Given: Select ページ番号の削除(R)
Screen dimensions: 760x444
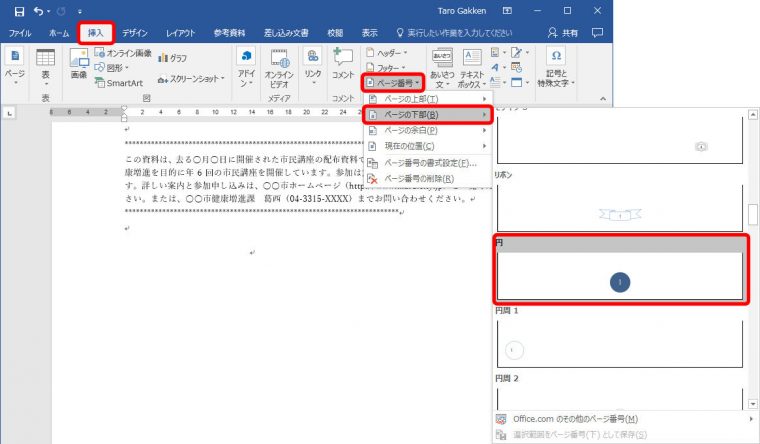Looking at the screenshot, I should [x=428, y=179].
